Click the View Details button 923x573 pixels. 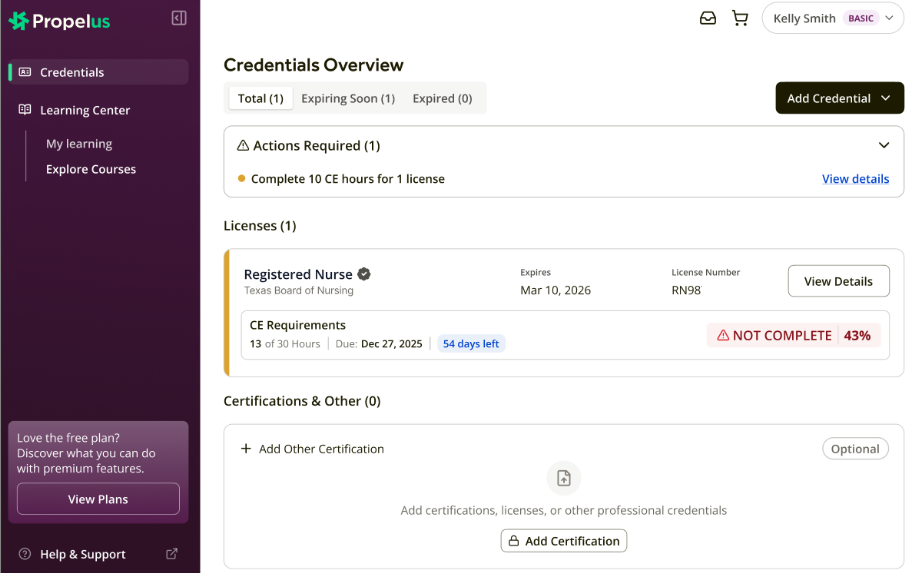838,281
